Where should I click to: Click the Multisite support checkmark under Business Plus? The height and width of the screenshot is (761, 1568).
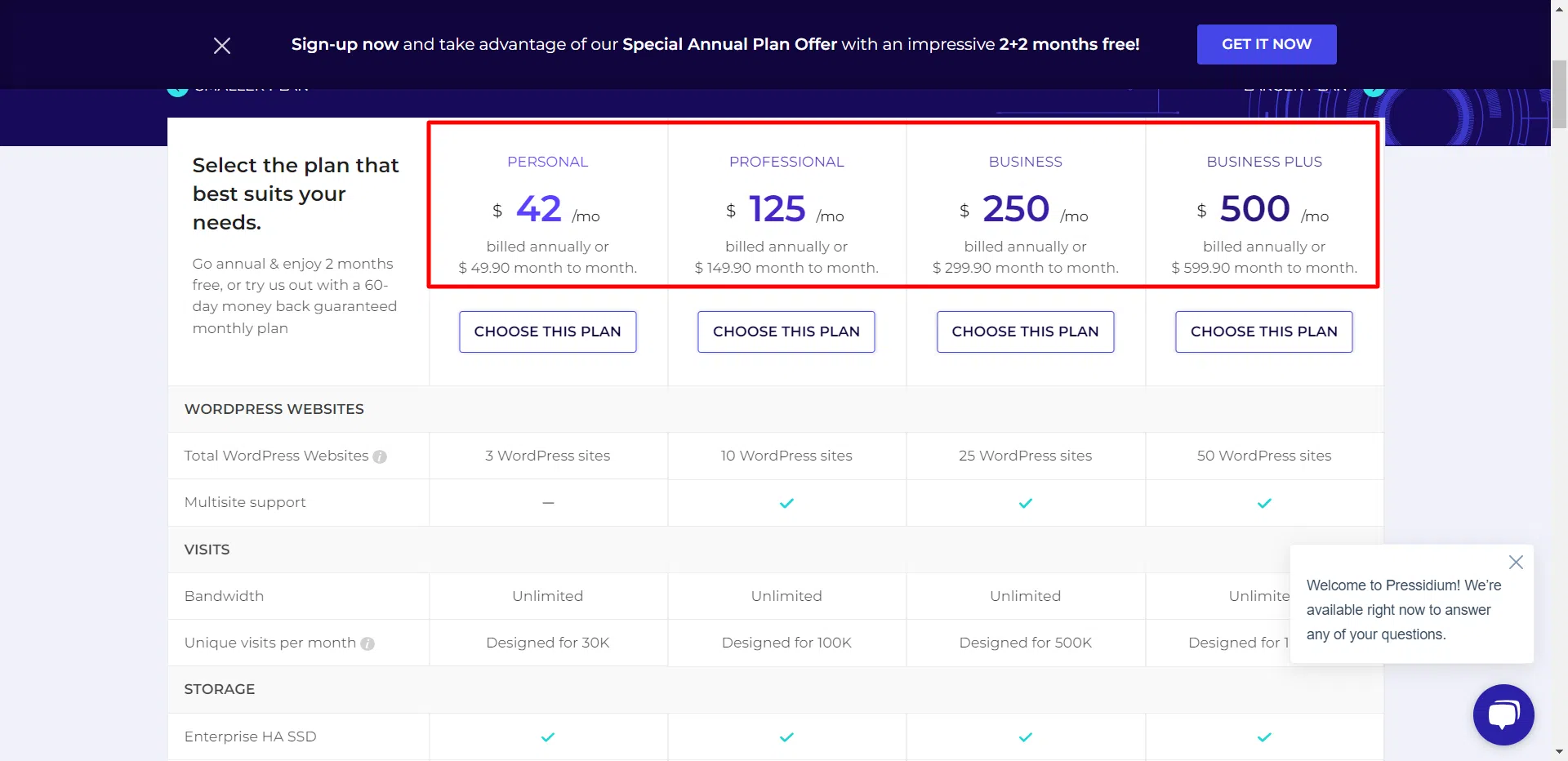pos(1263,503)
